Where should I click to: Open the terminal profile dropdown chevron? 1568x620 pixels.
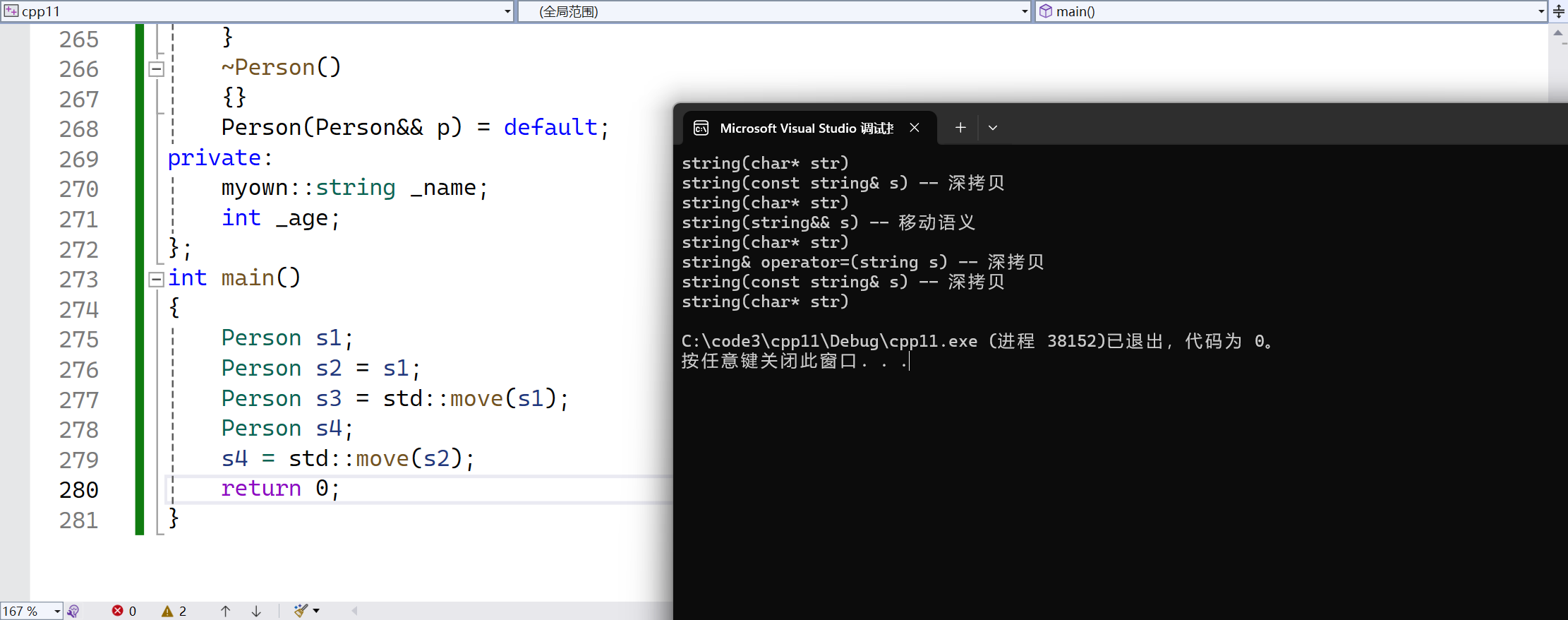(993, 128)
